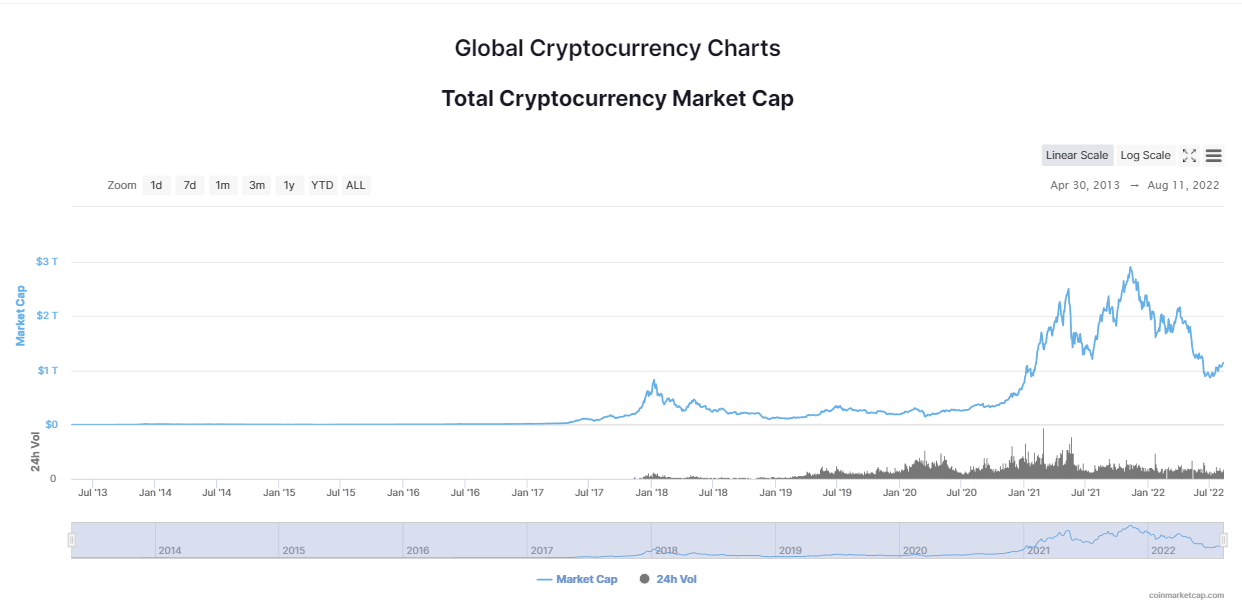Open the coinmarketcap.com credit link

(1186, 595)
